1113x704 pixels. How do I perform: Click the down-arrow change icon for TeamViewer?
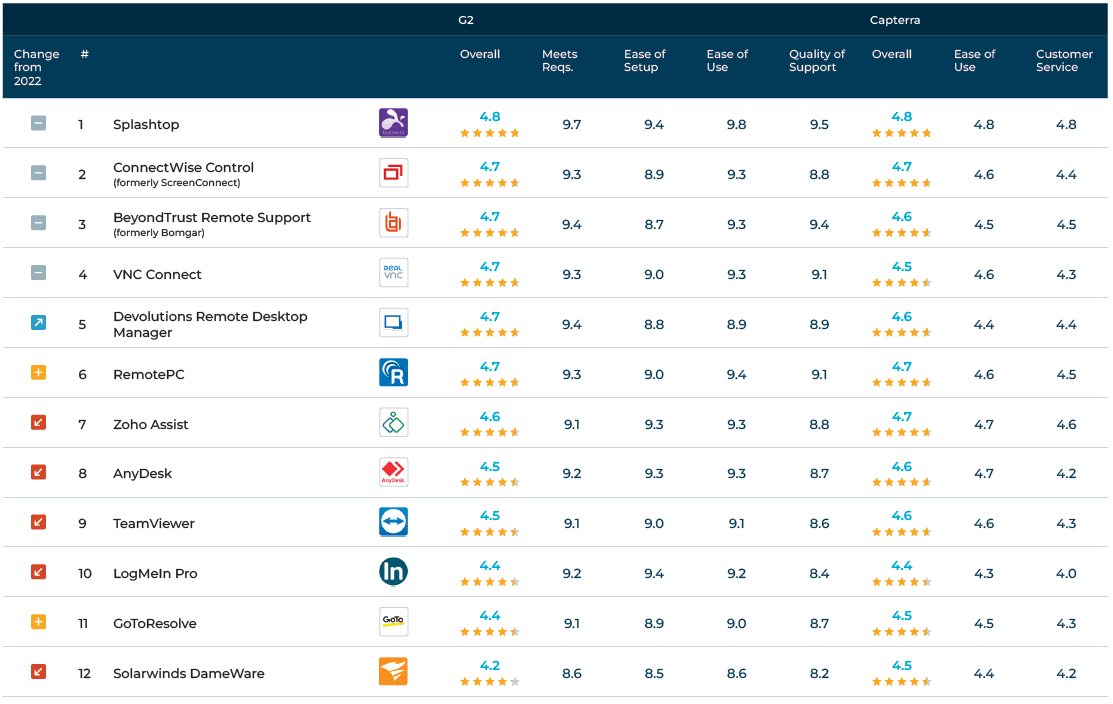click(38, 522)
